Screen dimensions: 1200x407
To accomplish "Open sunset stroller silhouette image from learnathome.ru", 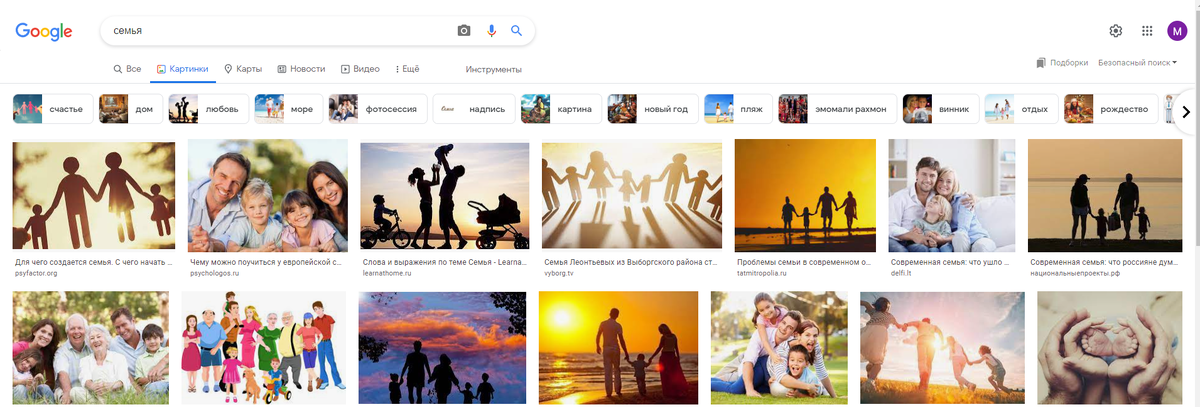I will (445, 196).
